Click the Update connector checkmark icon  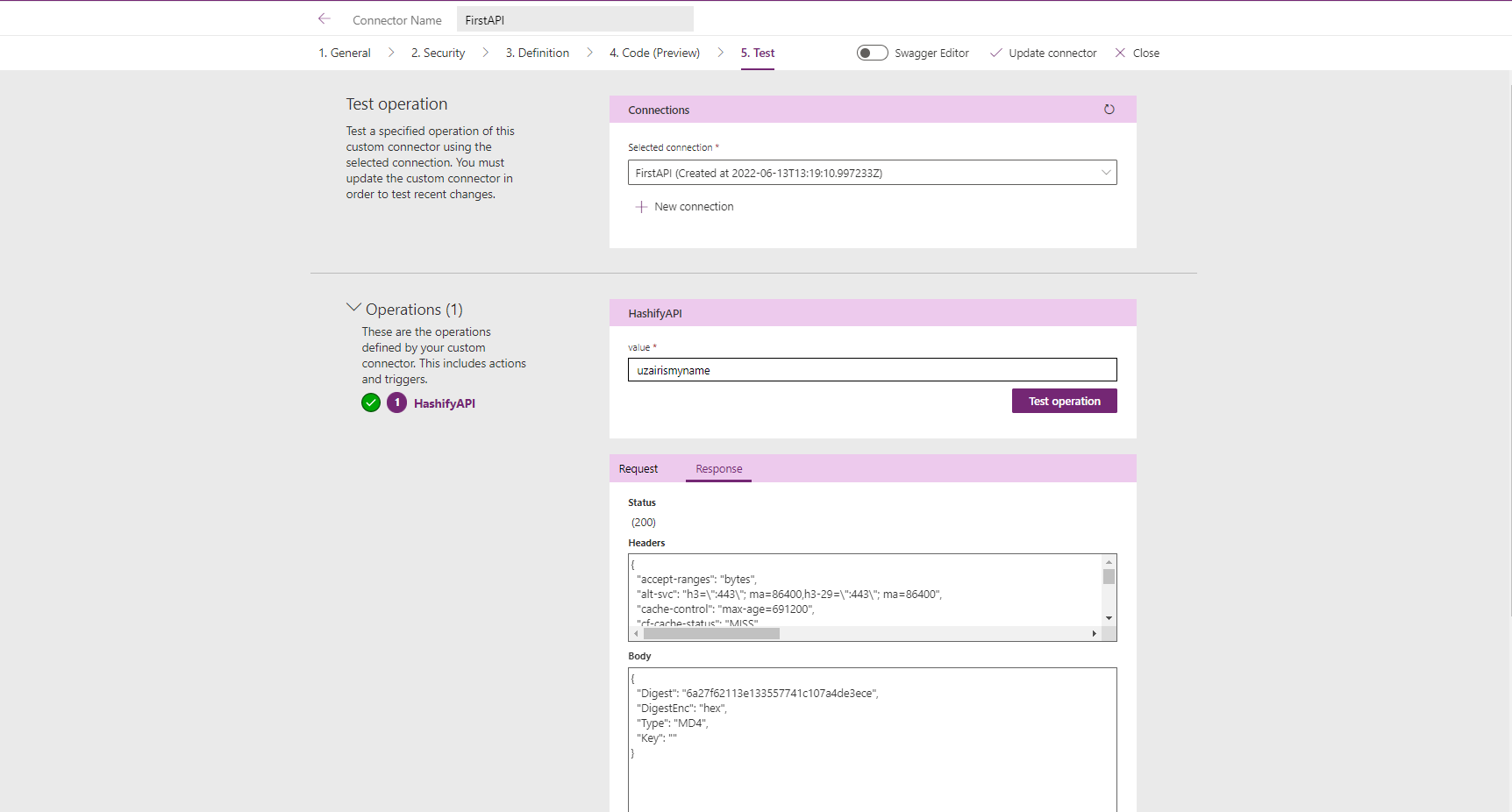tap(995, 53)
